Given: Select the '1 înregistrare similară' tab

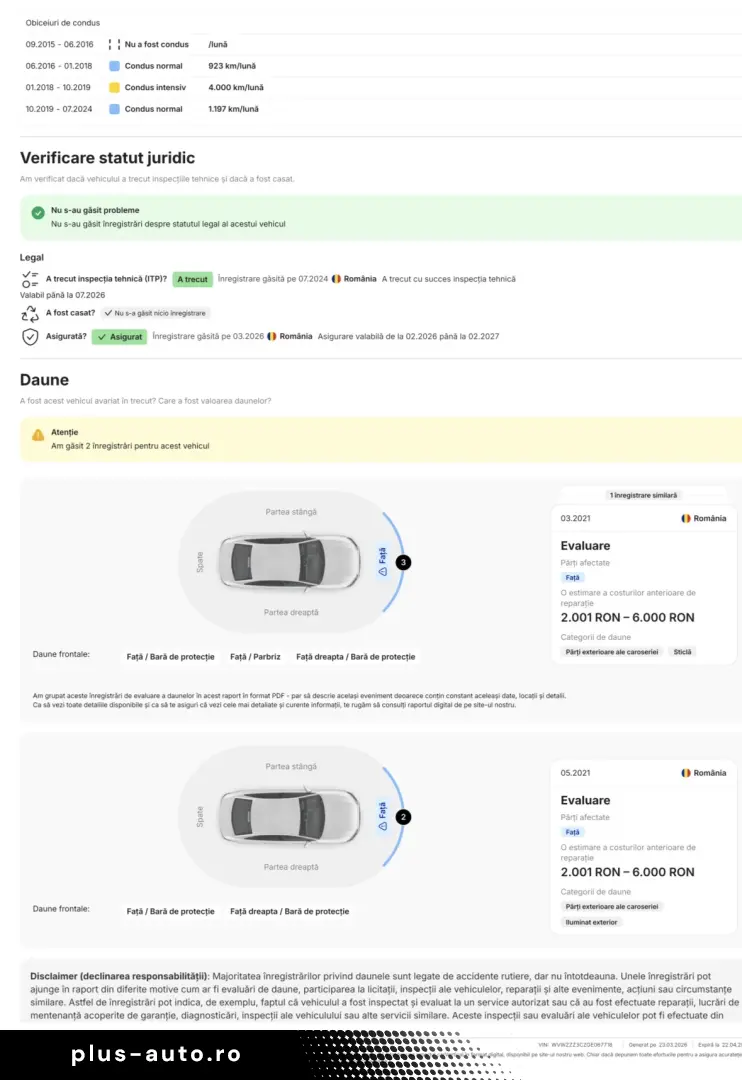Looking at the screenshot, I should point(643,495).
